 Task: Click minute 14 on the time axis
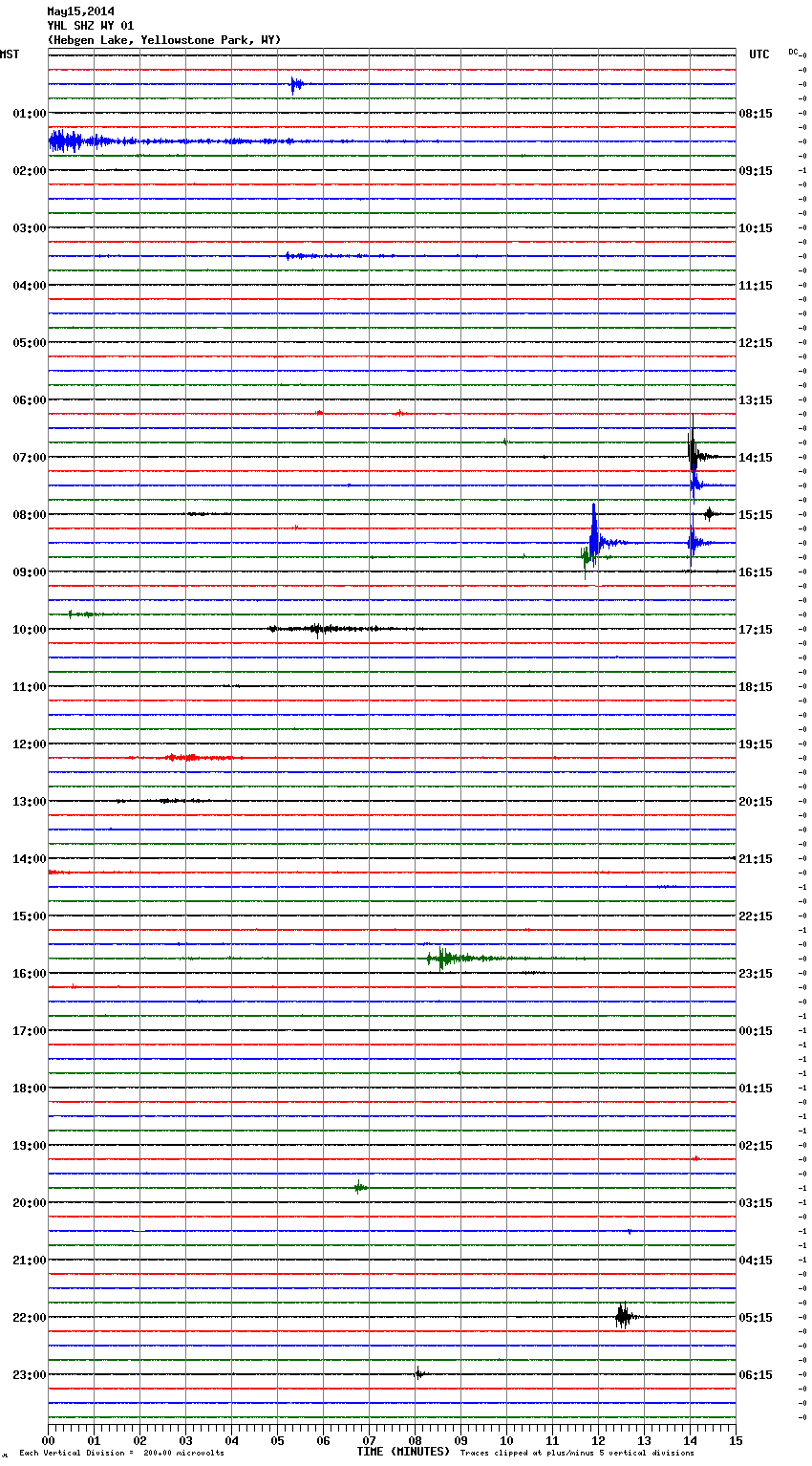click(690, 1440)
